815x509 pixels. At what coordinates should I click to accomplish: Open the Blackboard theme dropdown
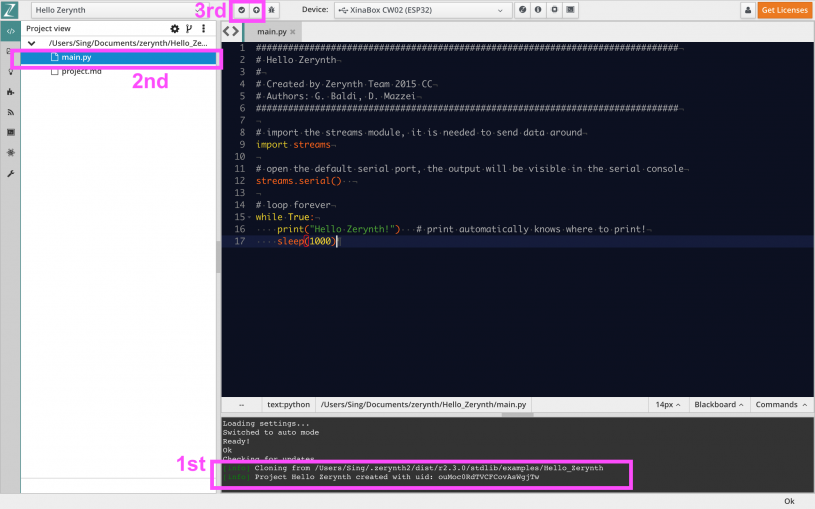click(x=719, y=404)
